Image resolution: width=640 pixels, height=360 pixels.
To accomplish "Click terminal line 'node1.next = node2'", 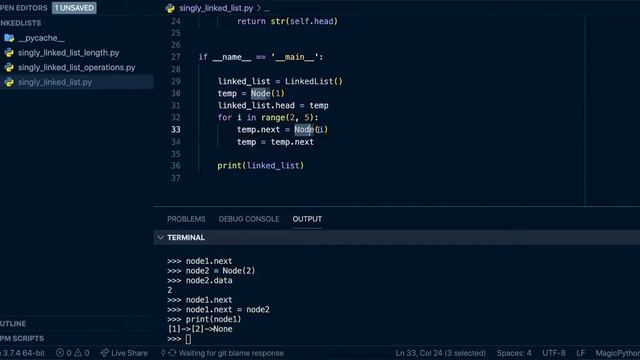I will click(228, 309).
